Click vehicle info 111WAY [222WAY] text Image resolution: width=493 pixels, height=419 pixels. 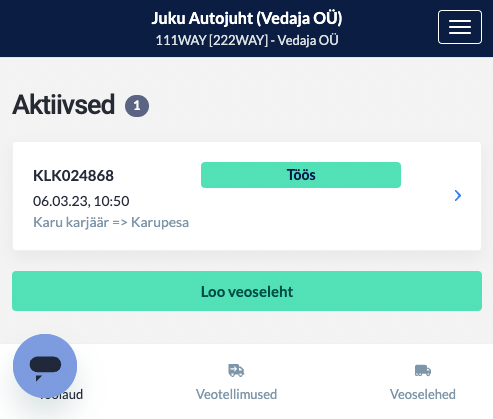[212, 40]
